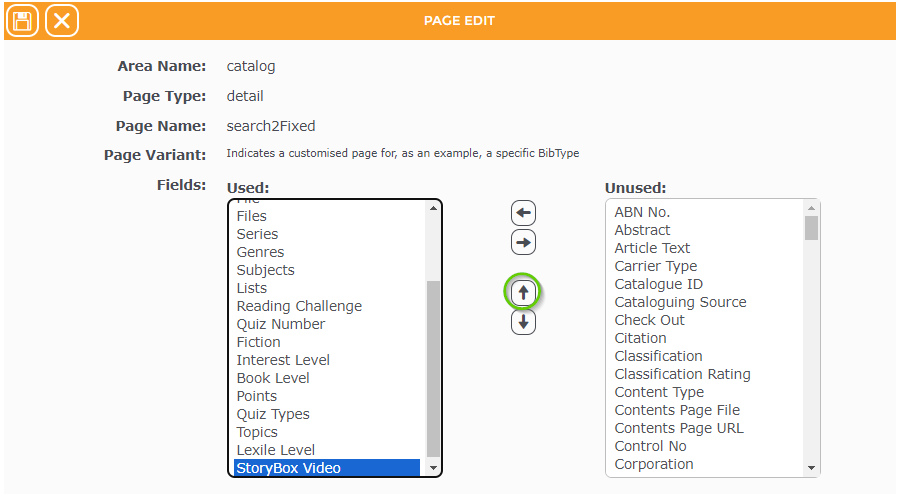Choose Classification Rating from Unused list
899x494 pixels.
click(x=682, y=374)
